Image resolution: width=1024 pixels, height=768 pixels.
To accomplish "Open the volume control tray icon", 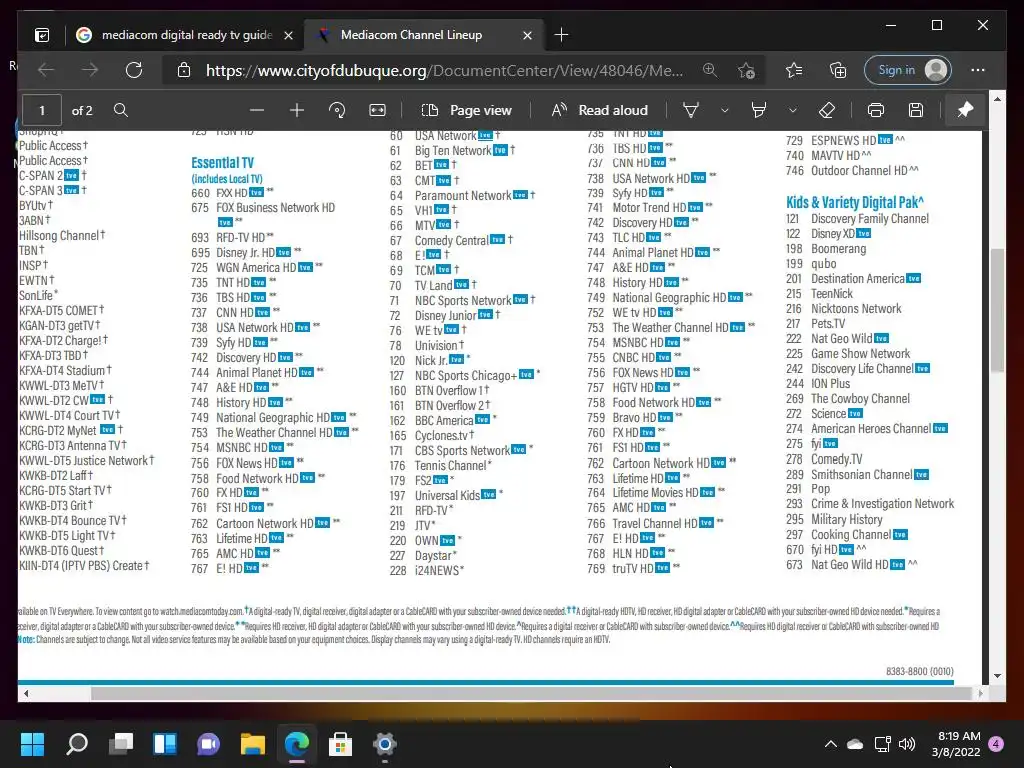I will [907, 744].
